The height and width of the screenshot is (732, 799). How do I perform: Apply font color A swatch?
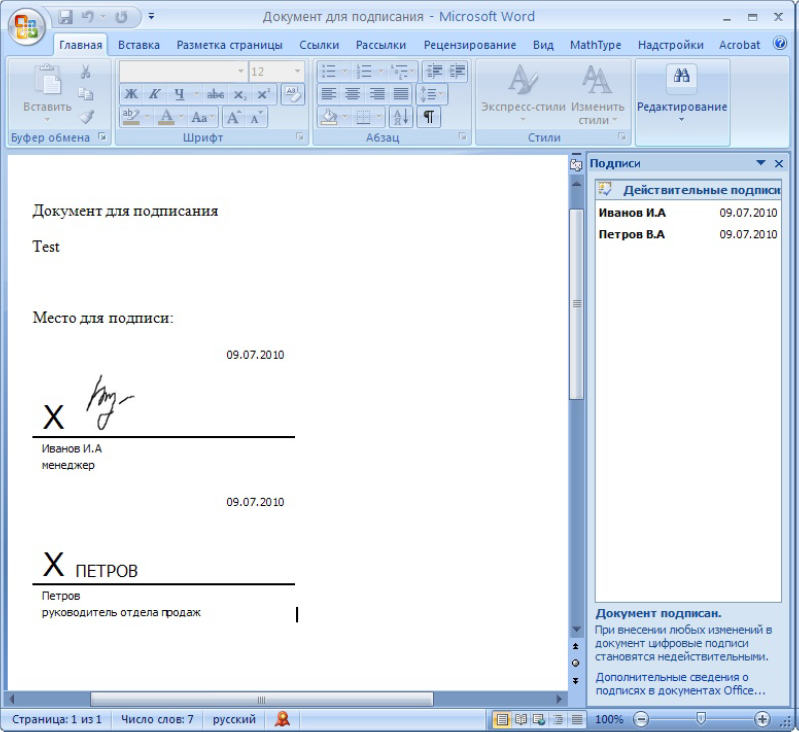(166, 117)
